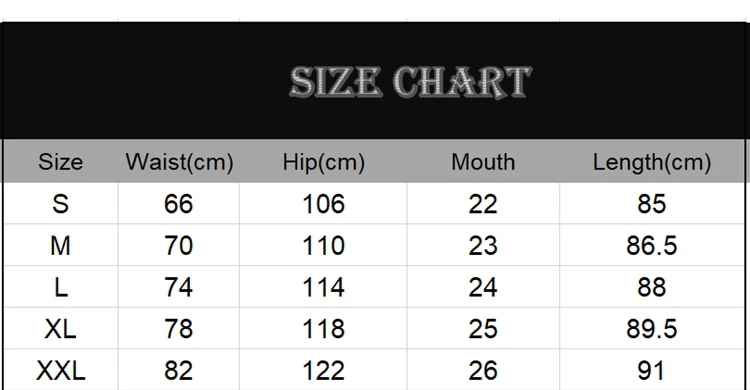Click waist value 66 for size S
This screenshot has width=750, height=390.
click(178, 204)
